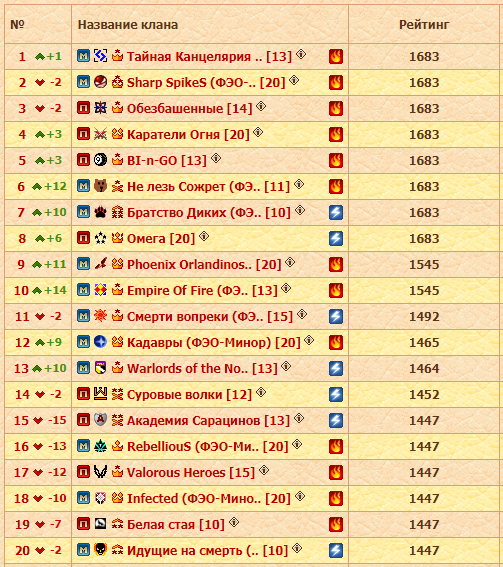Open the Кадавры (ФЭО-Минор) clan link
This screenshot has width=503, height=567.
pos(214,342)
